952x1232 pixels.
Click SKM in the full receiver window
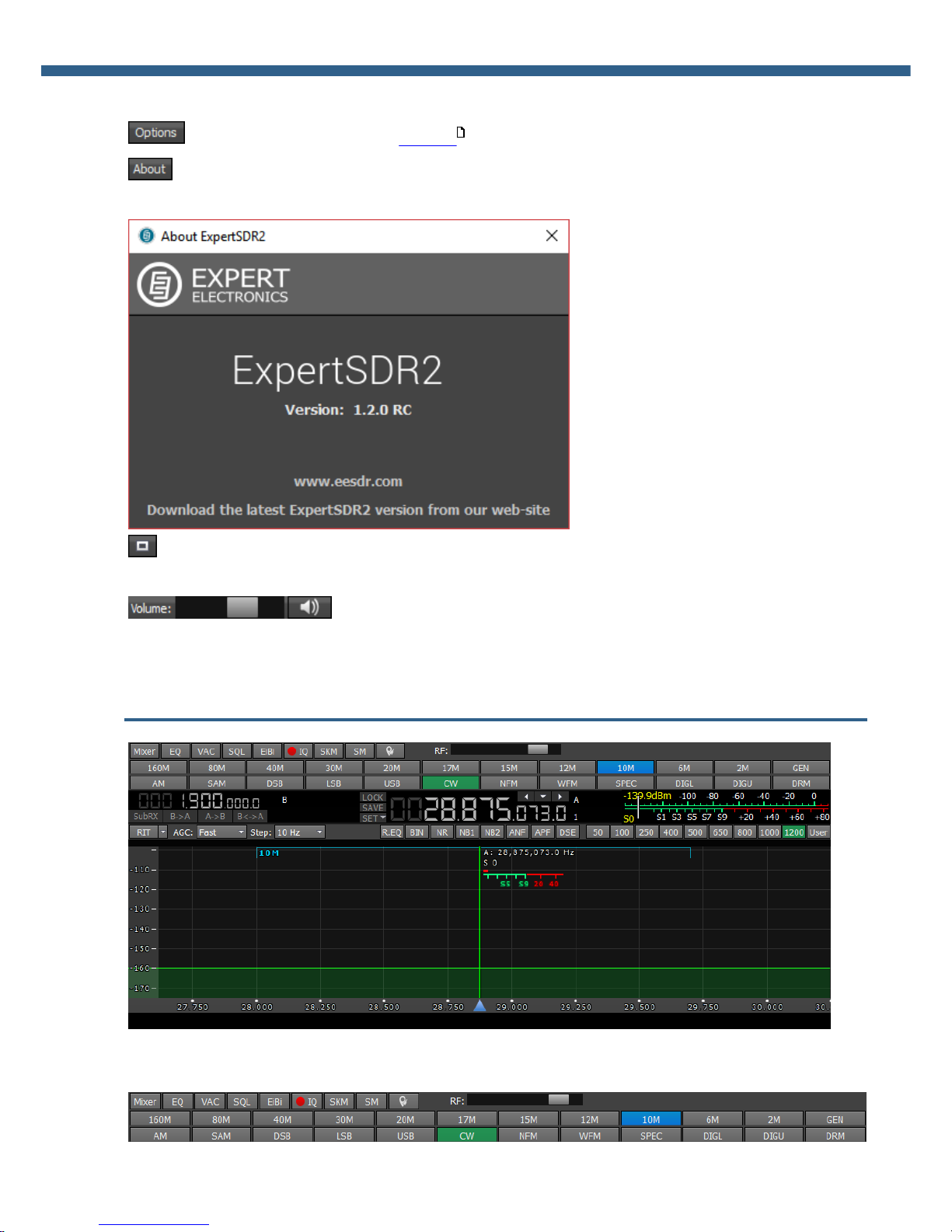point(329,752)
